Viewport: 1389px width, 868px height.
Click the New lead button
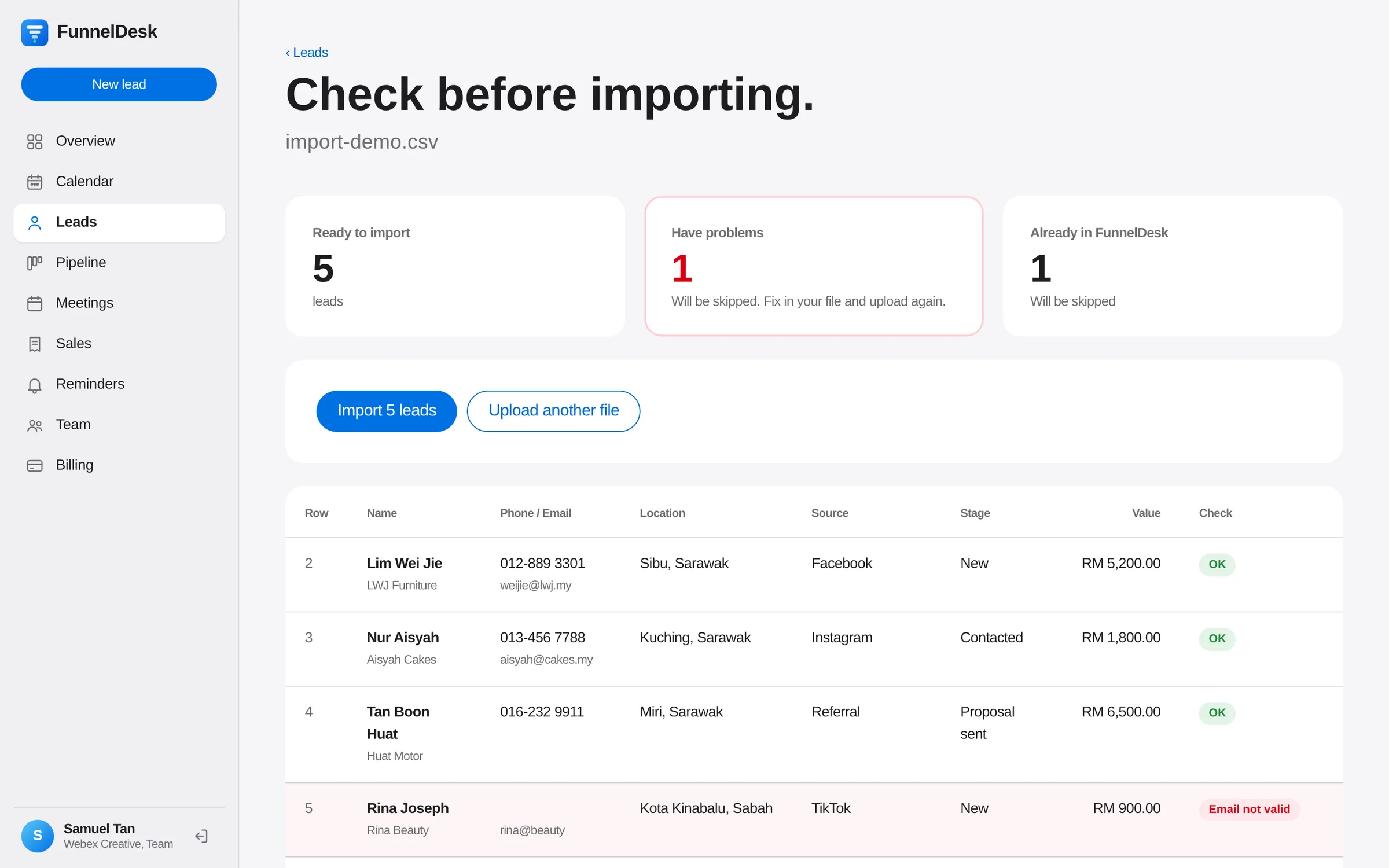tap(119, 84)
